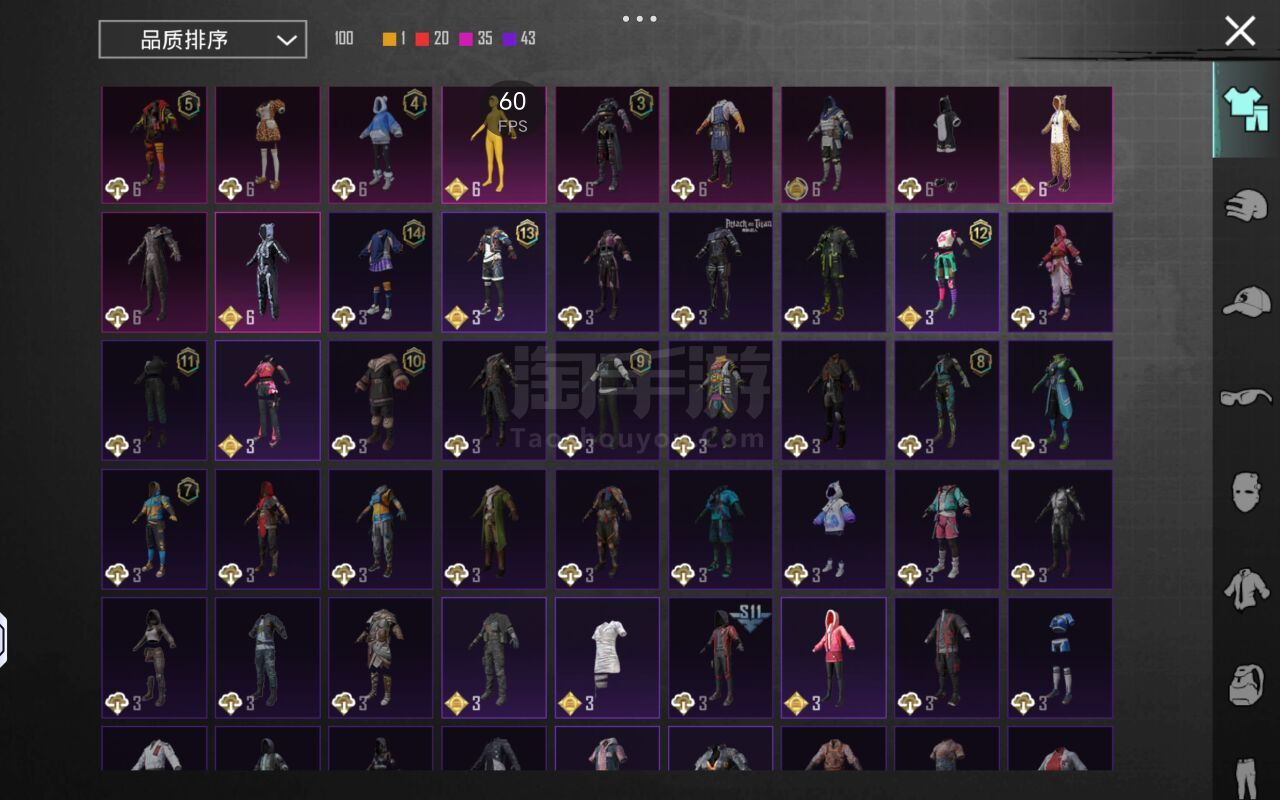1280x800 pixels.
Task: Select the yellow bodysuit outfit
Action: coord(494,145)
